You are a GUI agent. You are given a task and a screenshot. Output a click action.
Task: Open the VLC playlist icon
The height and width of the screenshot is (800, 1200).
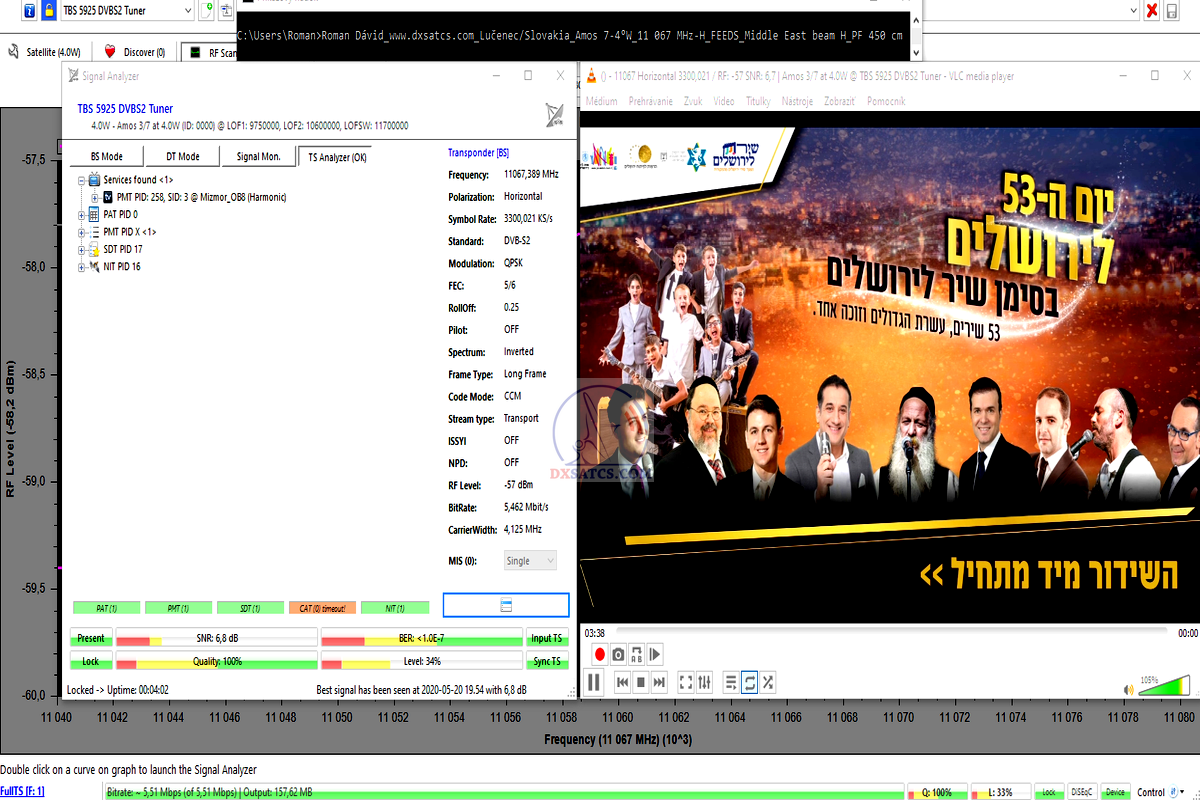click(731, 682)
